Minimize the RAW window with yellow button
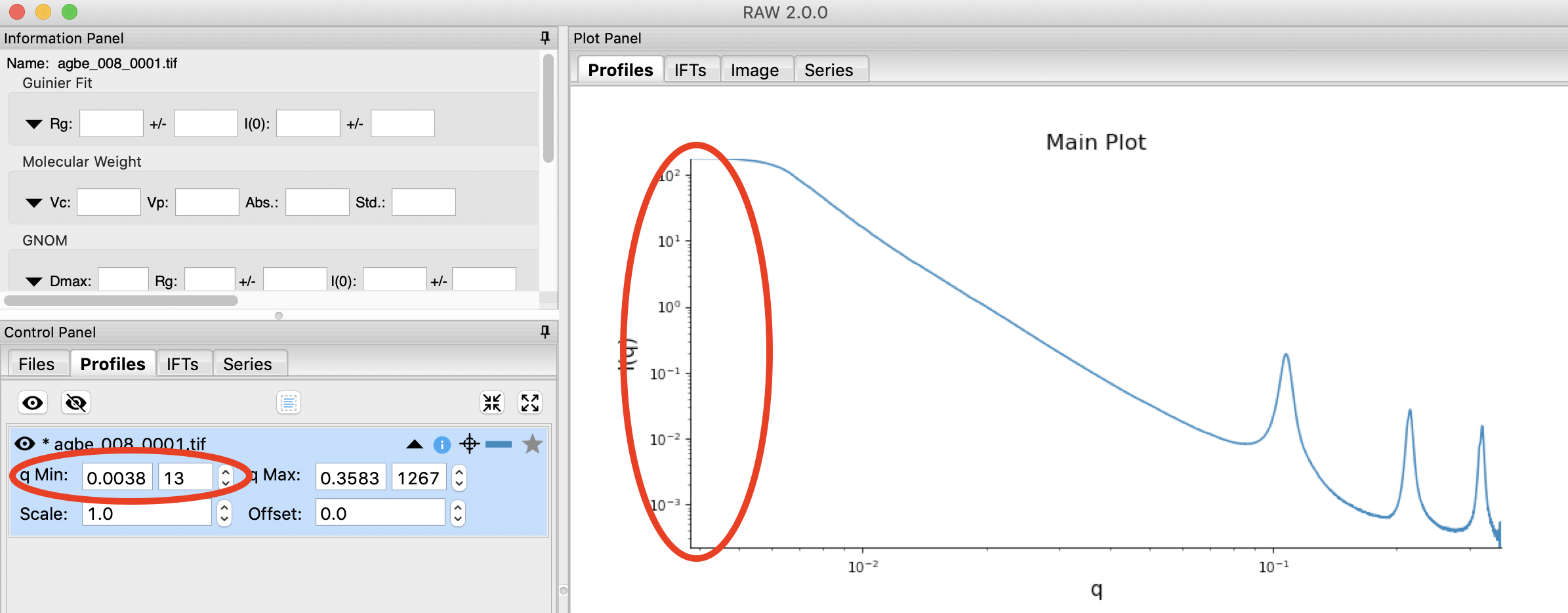Screen dimensions: 1568x613 (43, 12)
